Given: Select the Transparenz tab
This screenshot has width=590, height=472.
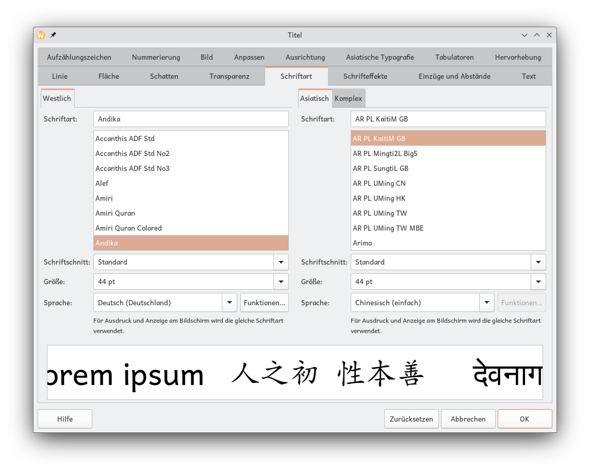Looking at the screenshot, I should pyautogui.click(x=229, y=76).
